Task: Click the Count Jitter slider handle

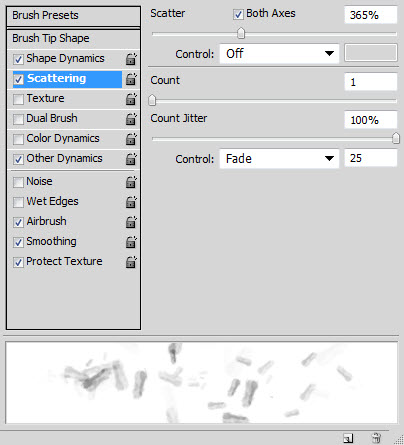Action: tap(396, 138)
